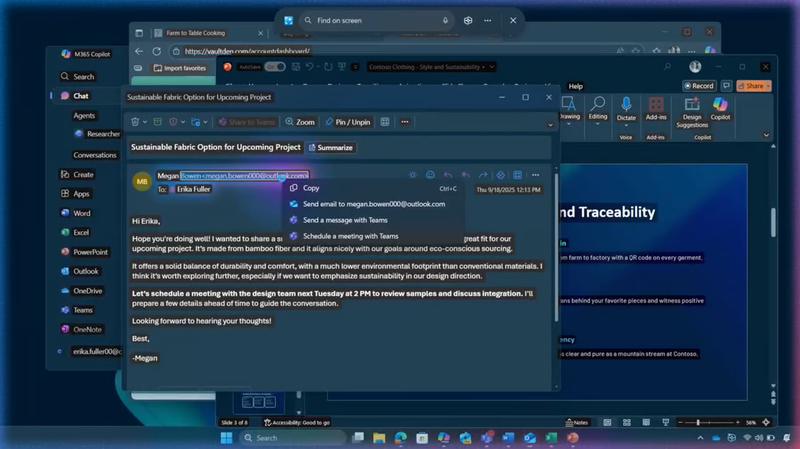Select Chat in M365 Copilot sidebar
Image resolution: width=800 pixels, height=449 pixels.
click(81, 96)
